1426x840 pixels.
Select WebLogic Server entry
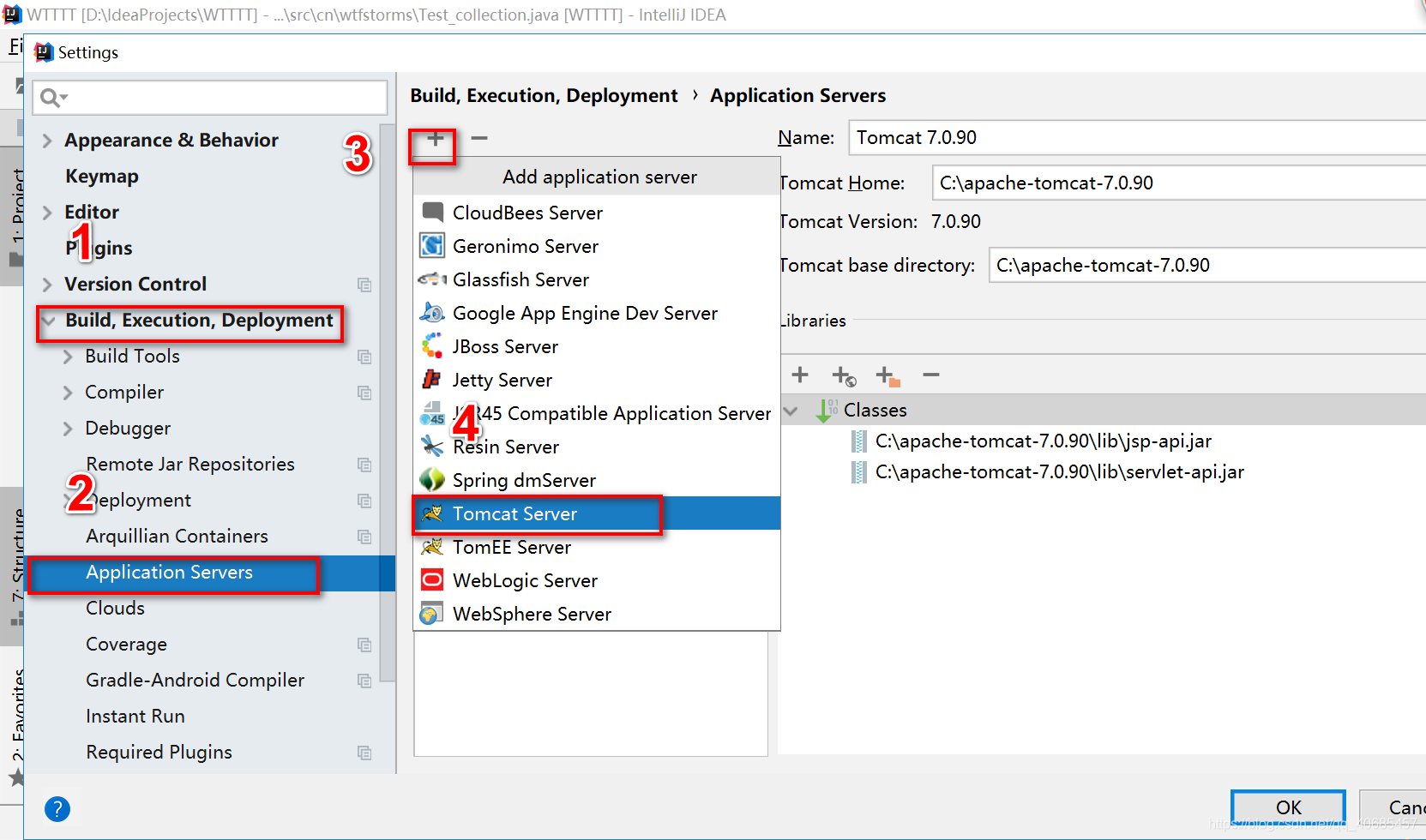[597, 580]
